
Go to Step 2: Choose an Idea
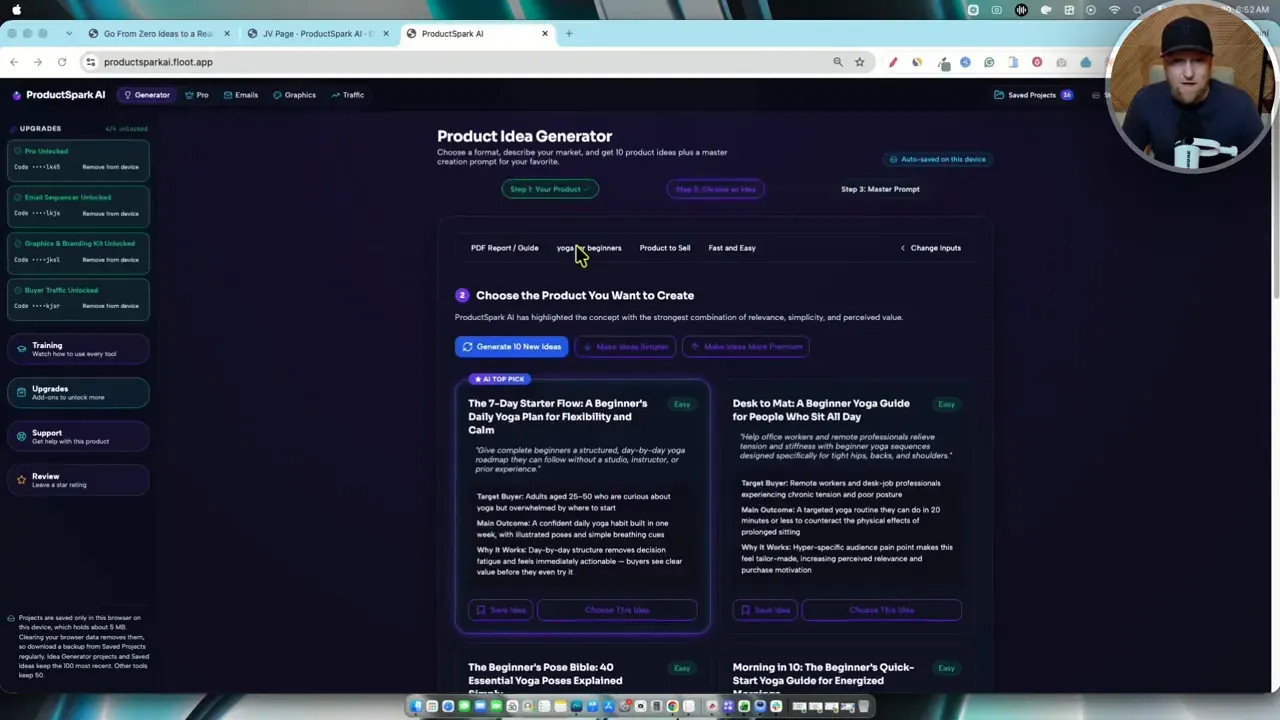pos(716,189)
